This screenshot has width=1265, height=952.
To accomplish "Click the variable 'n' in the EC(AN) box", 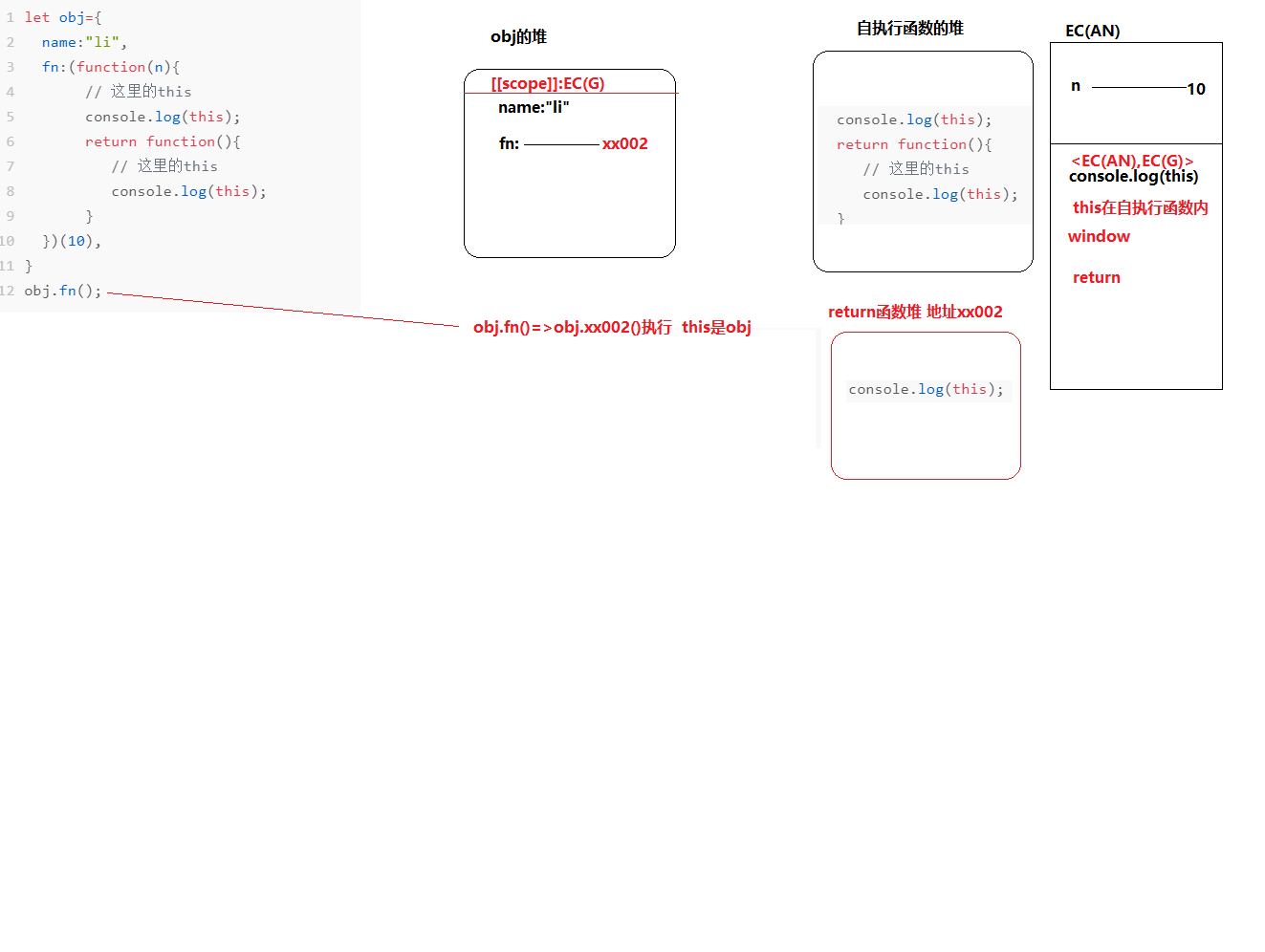I will pyautogui.click(x=1076, y=86).
